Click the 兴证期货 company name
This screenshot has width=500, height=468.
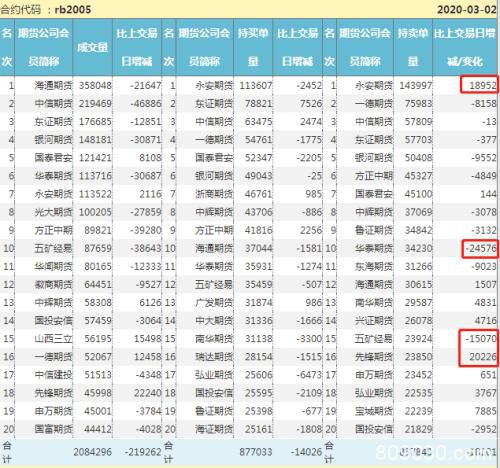tap(374, 320)
